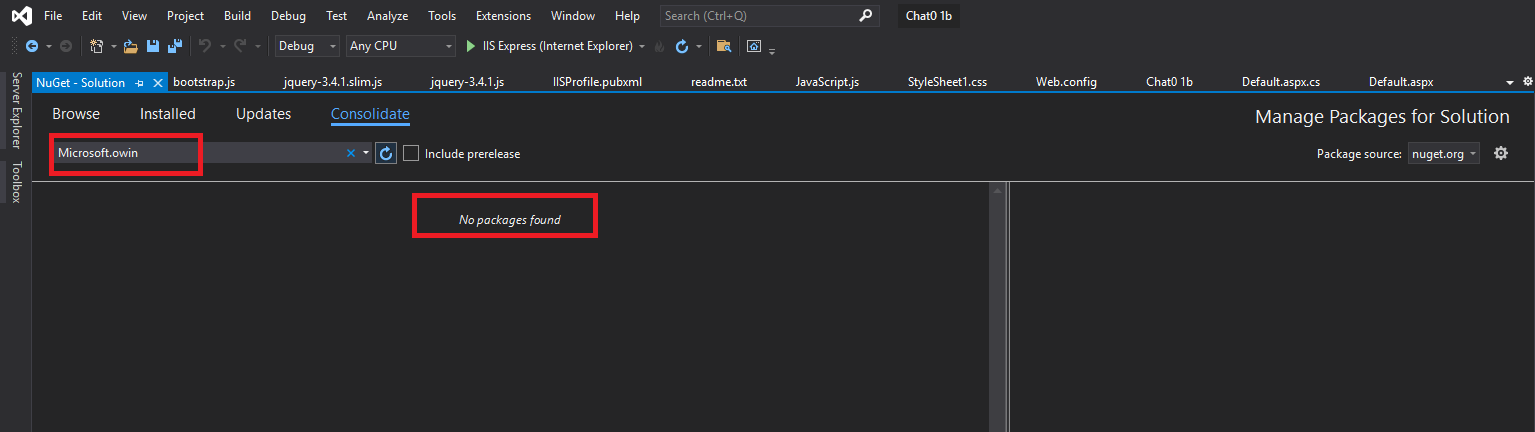The height and width of the screenshot is (432, 1535).
Task: Refresh the NuGet package search results
Action: coord(385,153)
